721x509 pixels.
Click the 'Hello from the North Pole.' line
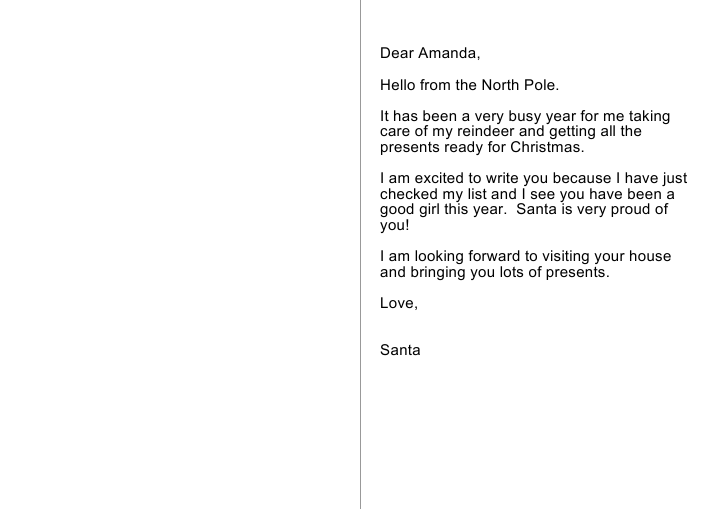pyautogui.click(x=469, y=85)
